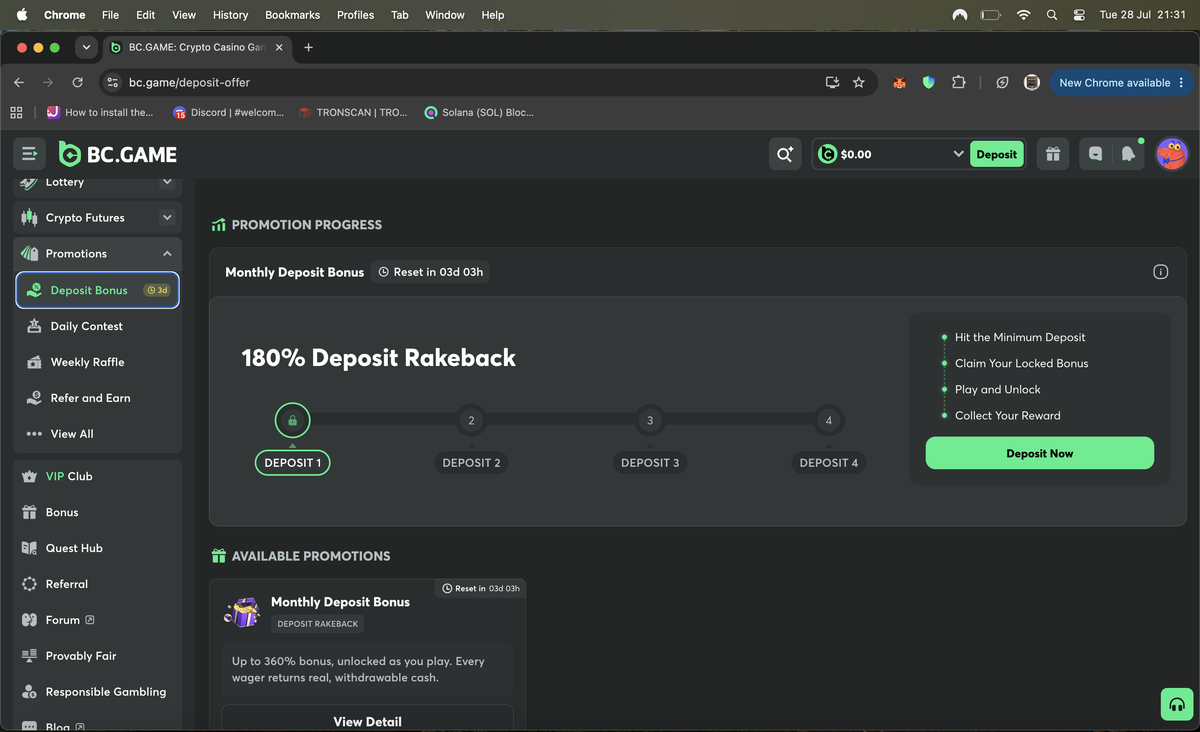1200x732 pixels.
Task: Open the History menu in menu bar
Action: (x=230, y=15)
